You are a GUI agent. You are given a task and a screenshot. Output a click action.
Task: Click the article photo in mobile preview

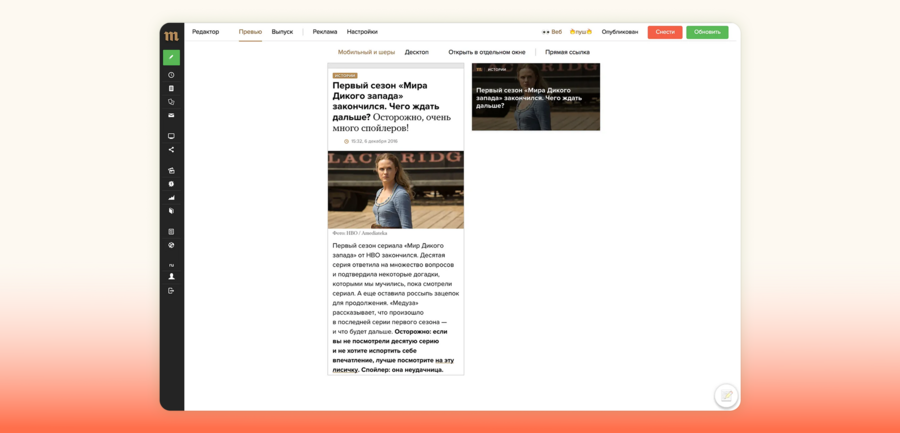click(x=395, y=190)
